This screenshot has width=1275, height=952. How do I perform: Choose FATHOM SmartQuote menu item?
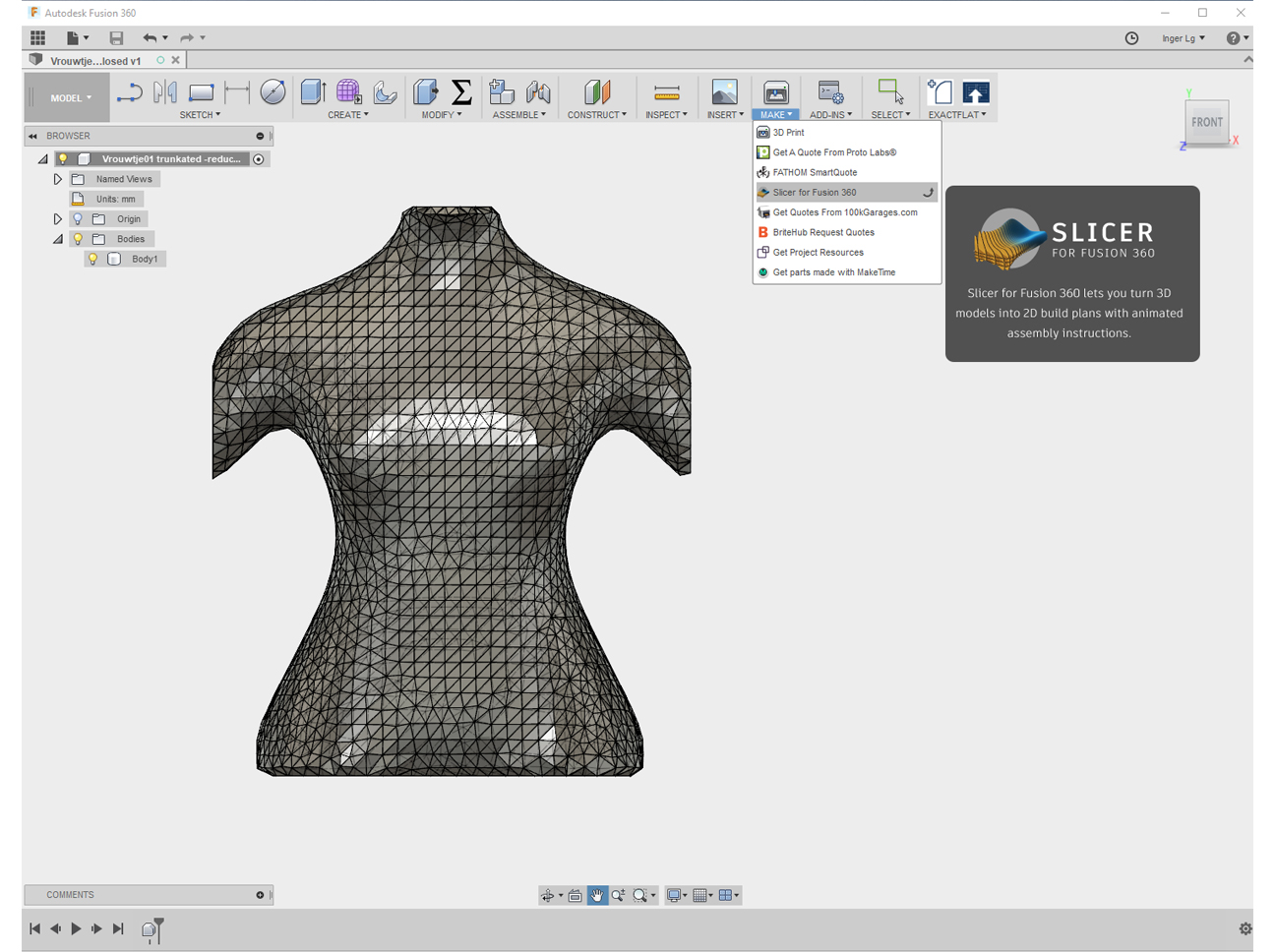(x=846, y=173)
